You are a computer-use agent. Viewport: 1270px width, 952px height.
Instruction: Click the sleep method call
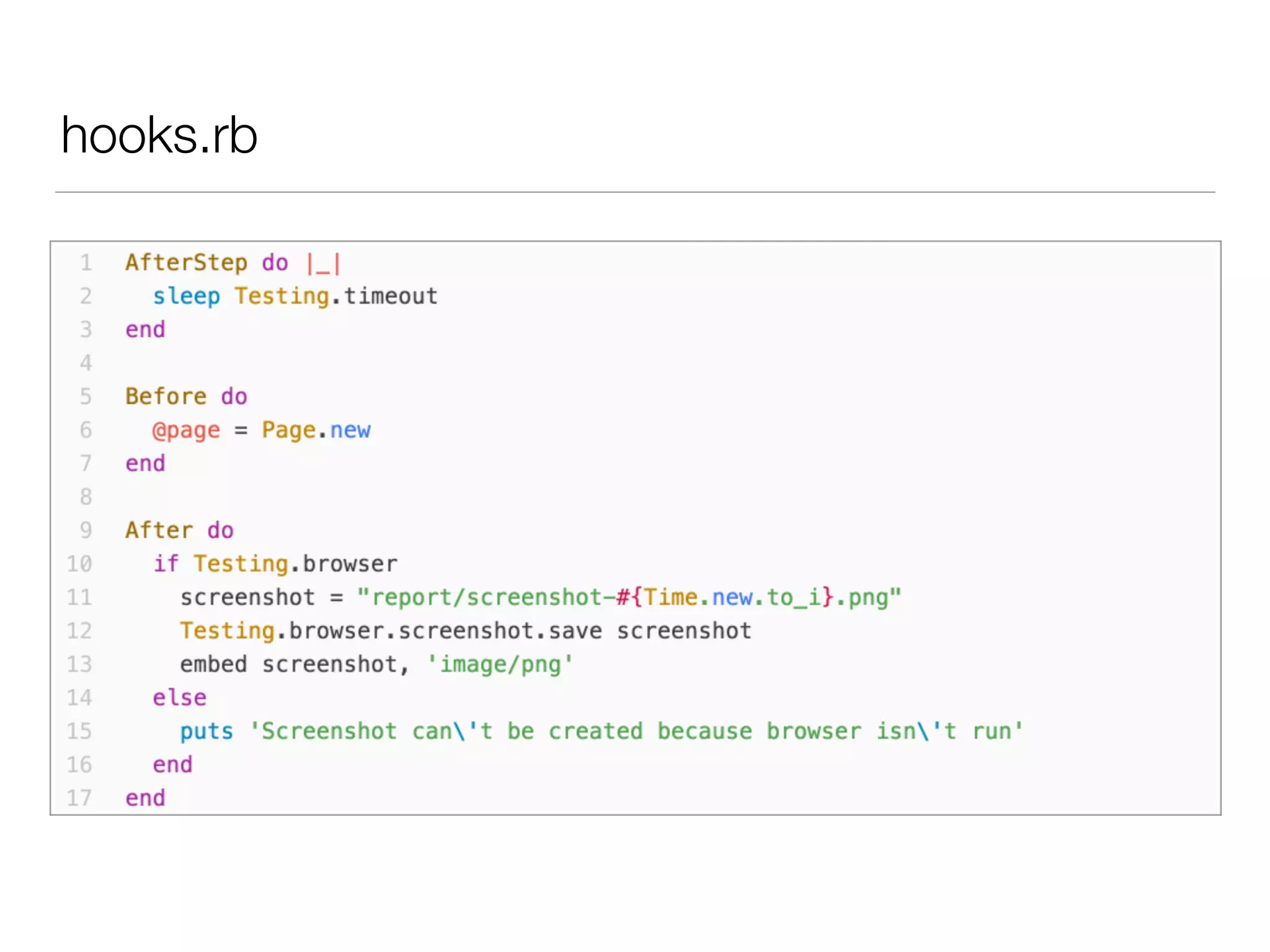(x=186, y=296)
